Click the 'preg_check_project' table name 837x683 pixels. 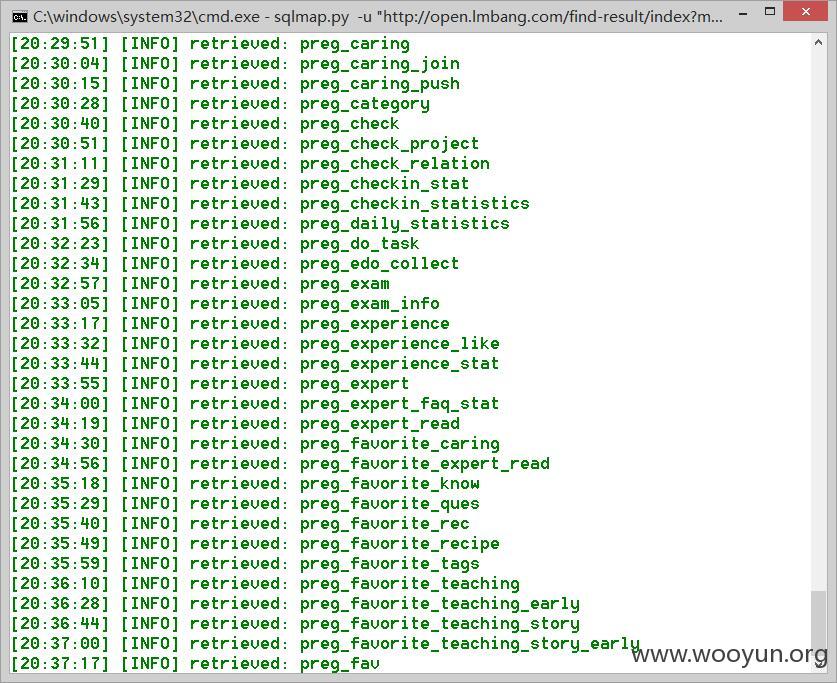(x=389, y=144)
